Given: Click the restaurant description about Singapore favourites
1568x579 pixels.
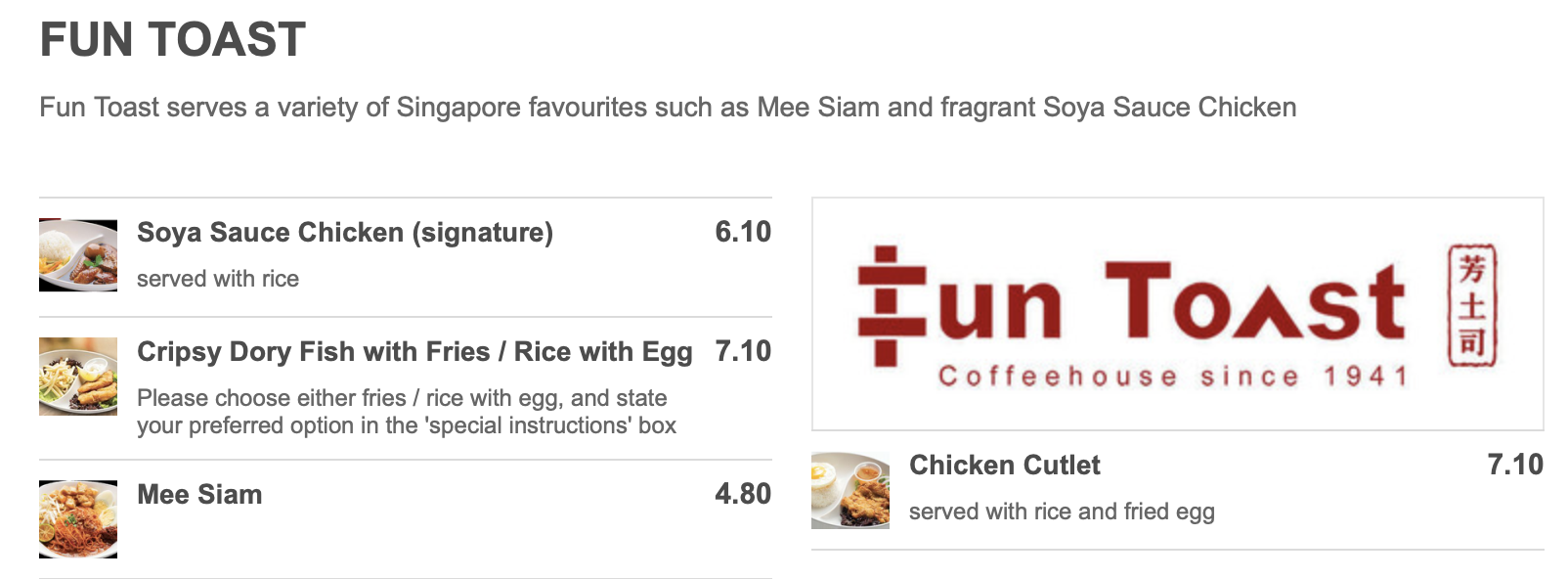Looking at the screenshot, I should coord(668,108).
